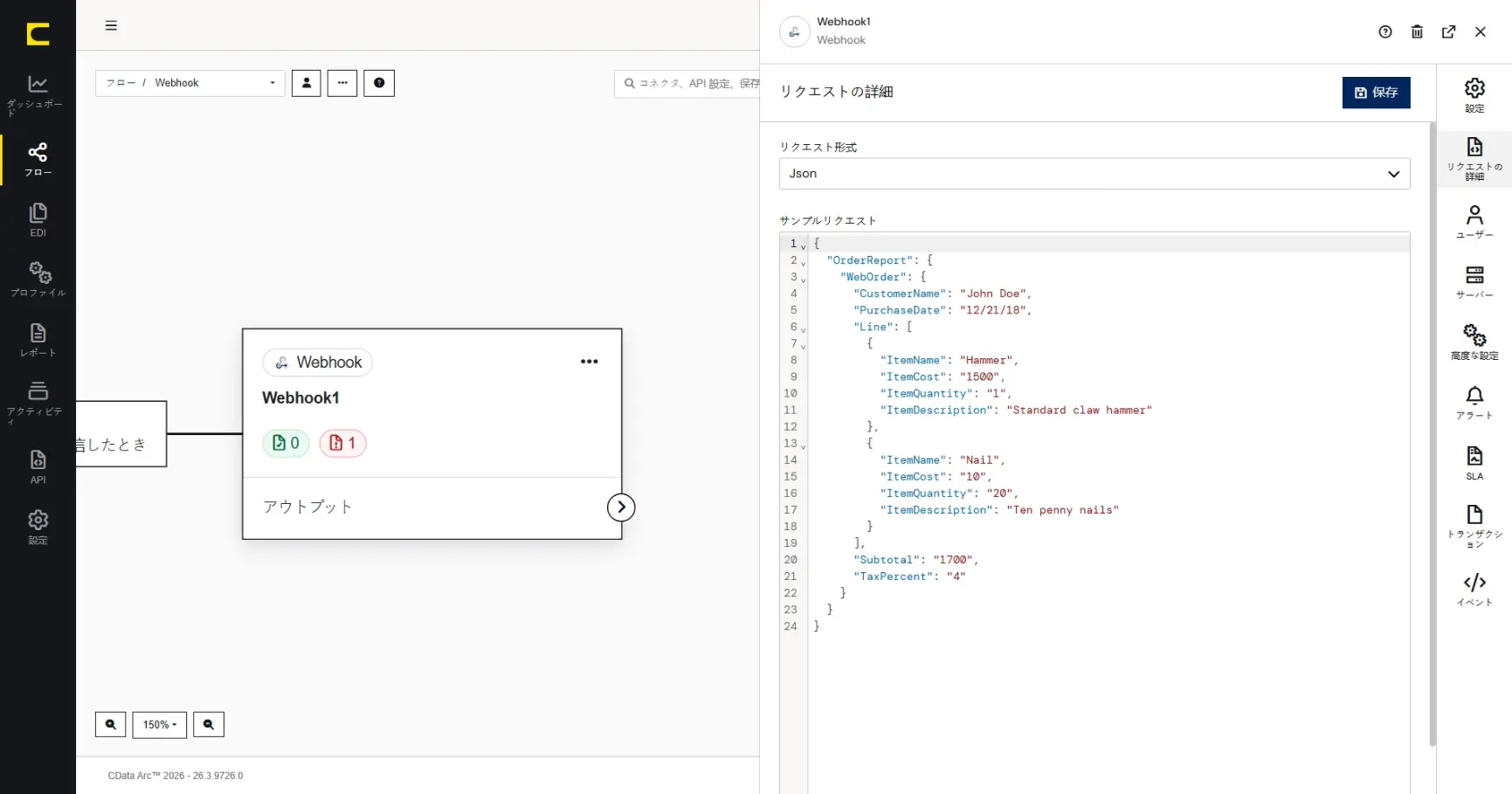
Task: Collapse the first item fold at line 7
Action: (804, 346)
